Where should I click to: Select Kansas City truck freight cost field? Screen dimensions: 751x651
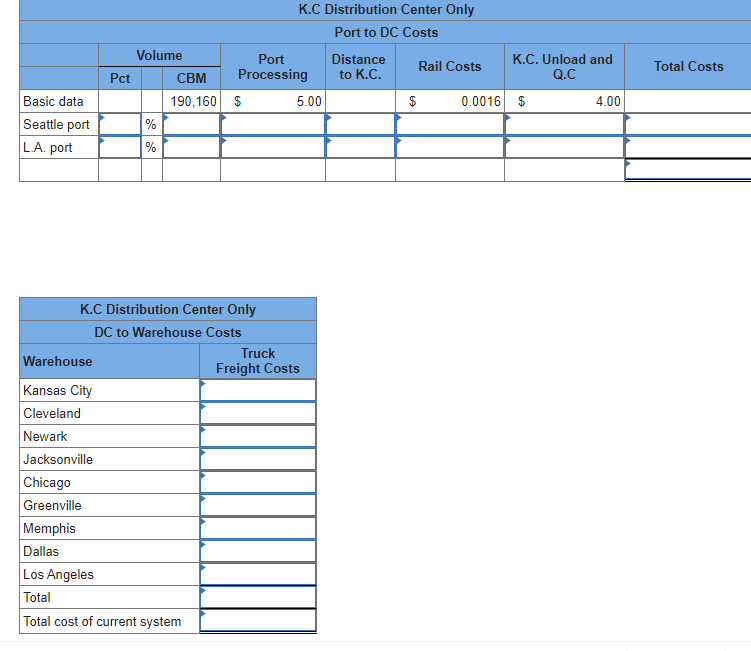coord(258,390)
